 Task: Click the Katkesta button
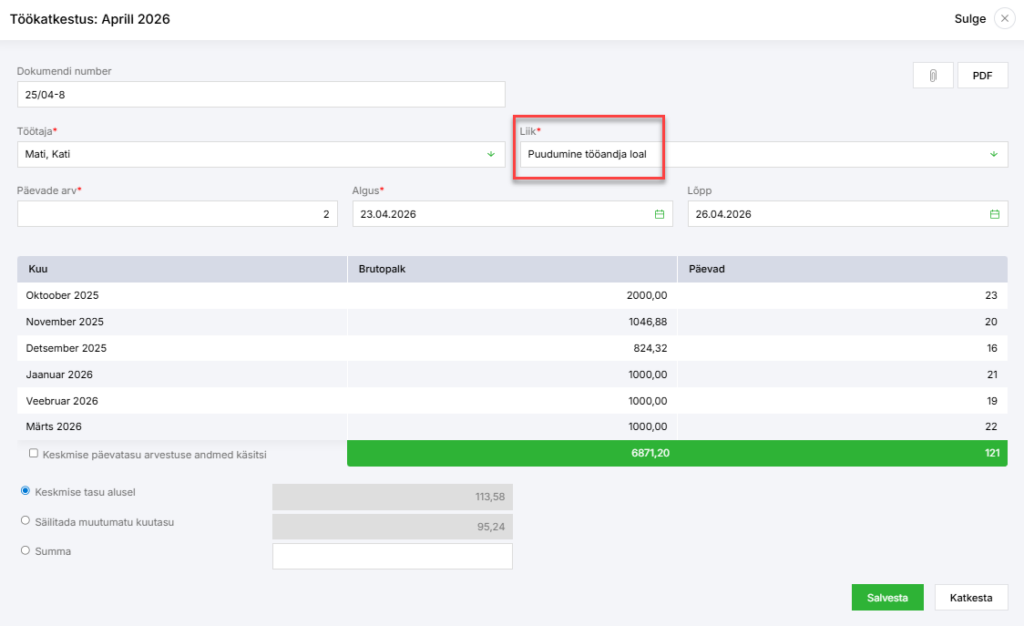click(x=971, y=597)
